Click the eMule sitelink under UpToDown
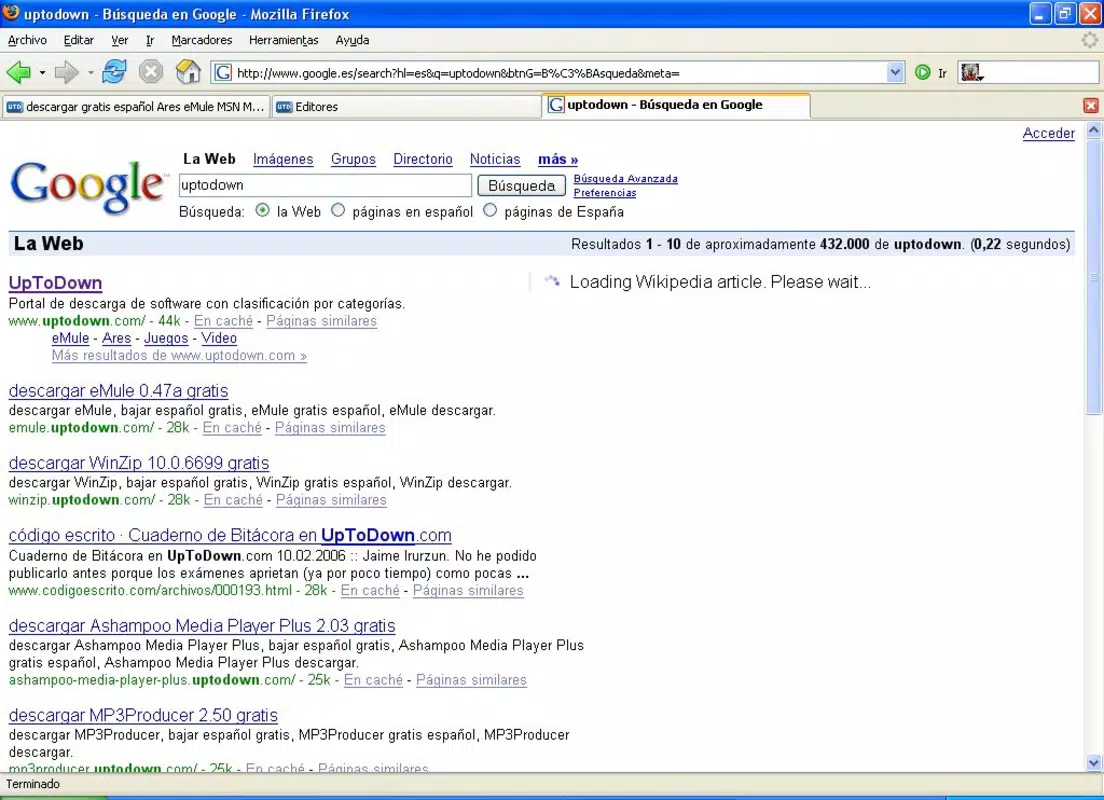Viewport: 1104px width, 800px height. [70, 338]
